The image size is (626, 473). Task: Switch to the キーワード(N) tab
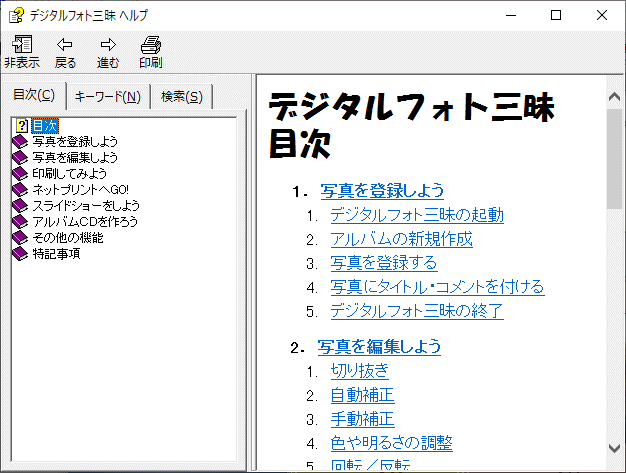[x=108, y=97]
